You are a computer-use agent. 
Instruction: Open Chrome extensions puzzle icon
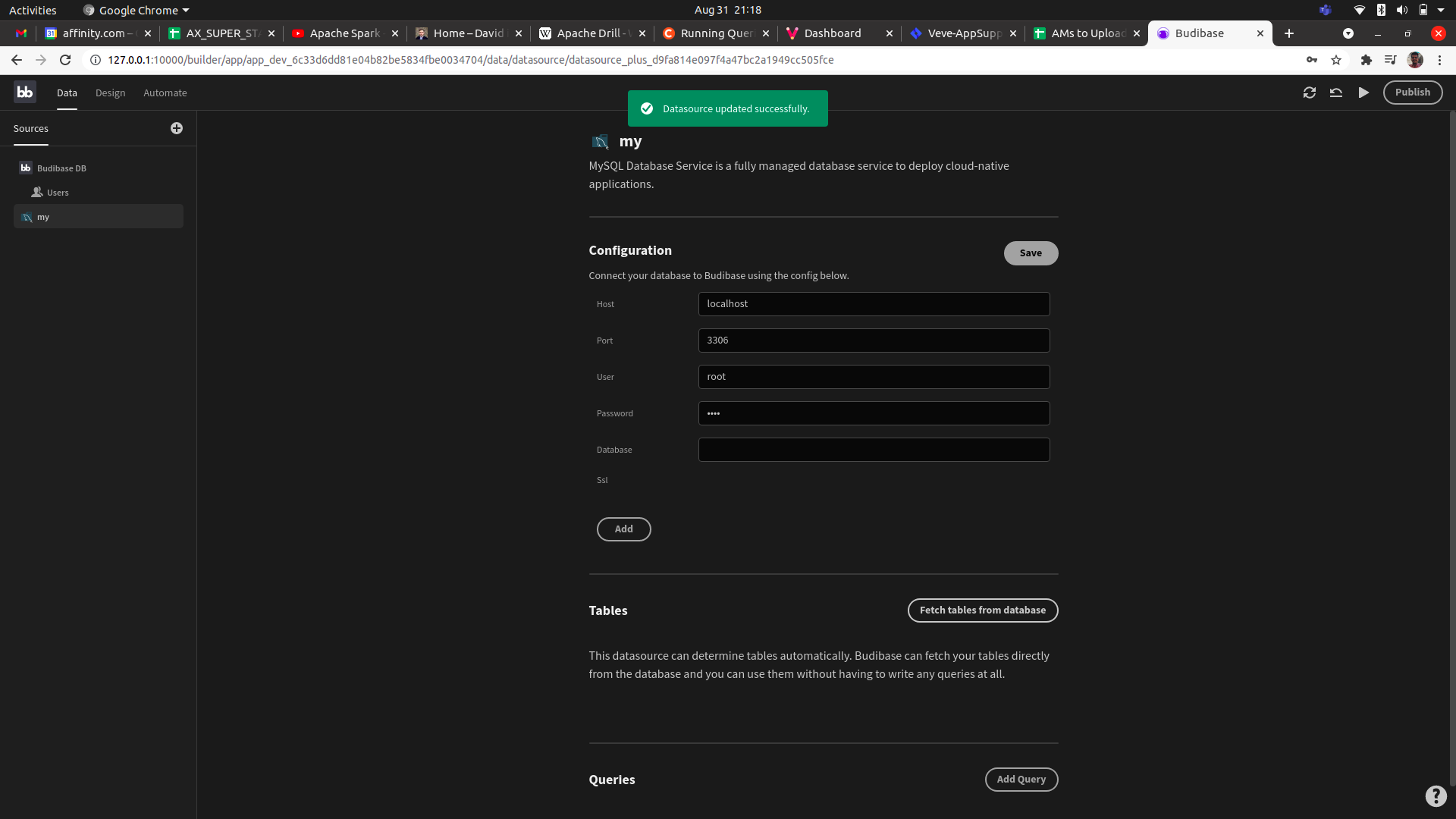[1366, 60]
